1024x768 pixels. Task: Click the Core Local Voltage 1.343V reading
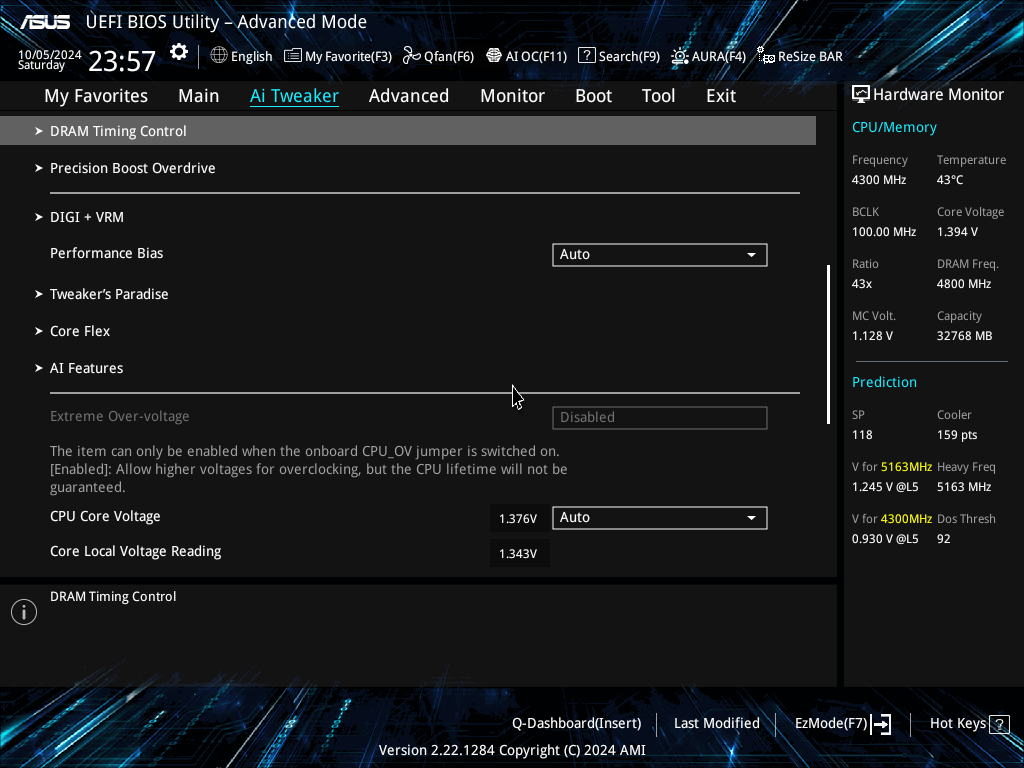518,554
